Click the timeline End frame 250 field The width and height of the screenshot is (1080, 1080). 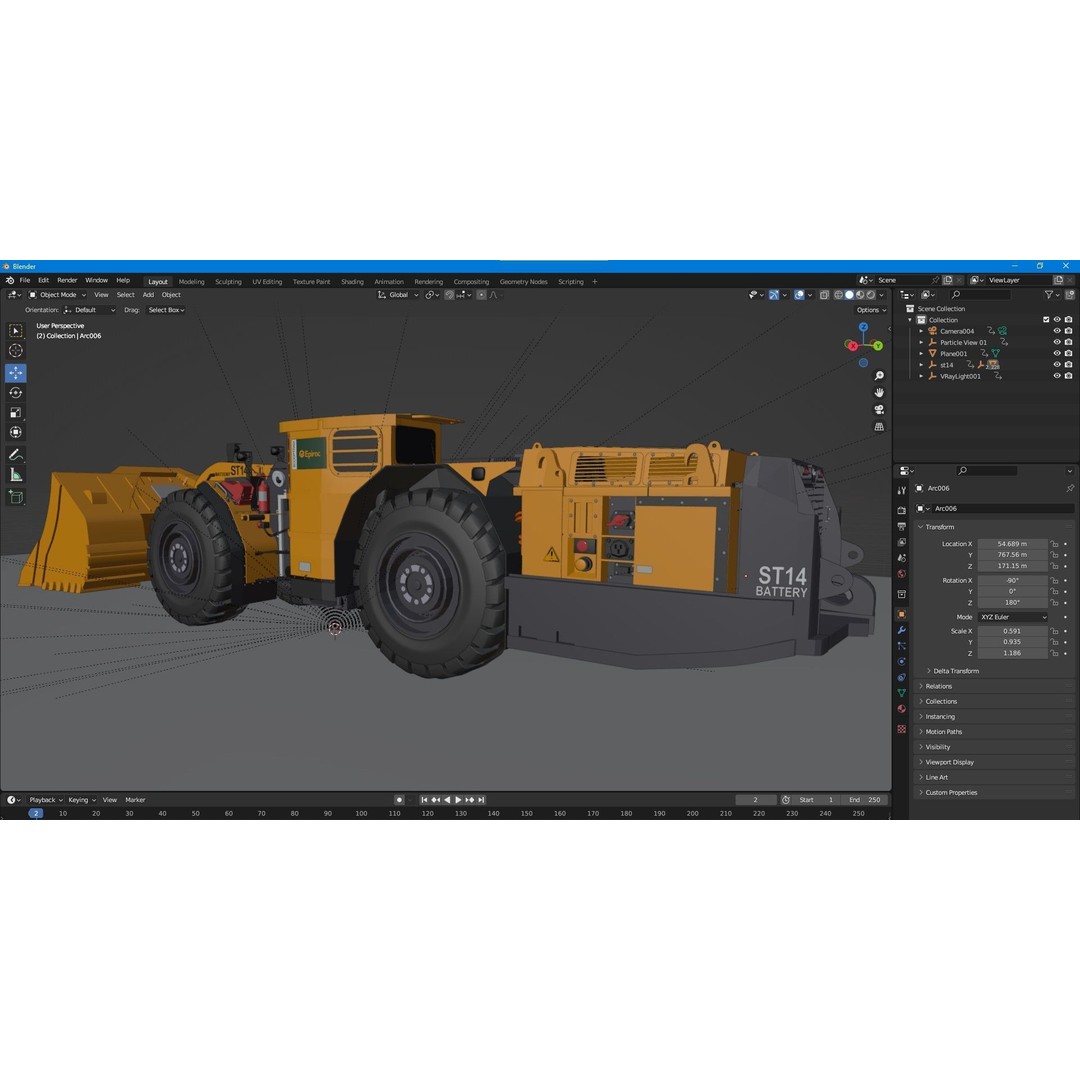[x=865, y=800]
